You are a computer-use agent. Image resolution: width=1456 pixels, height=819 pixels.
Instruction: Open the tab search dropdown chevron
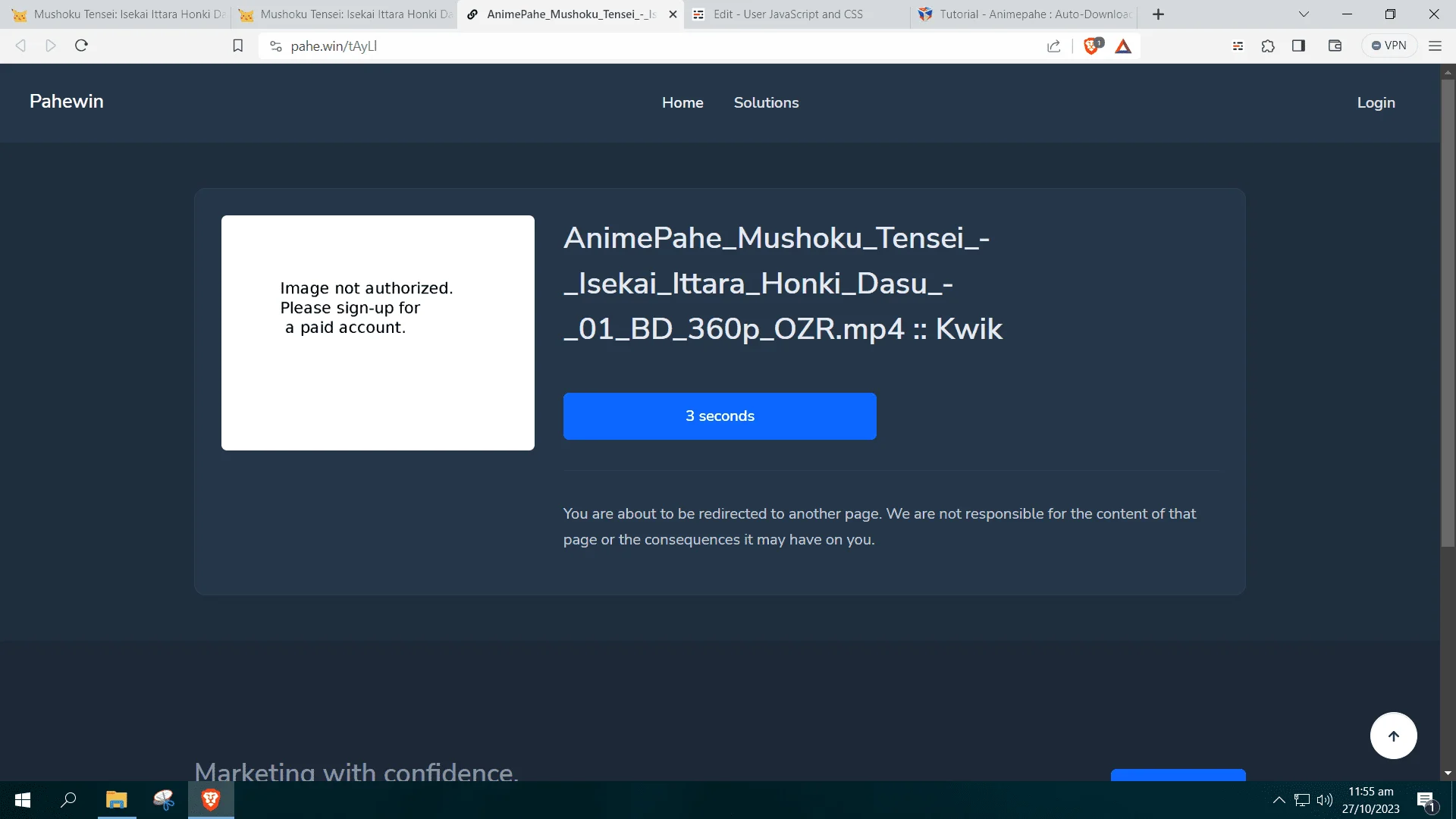point(1304,14)
